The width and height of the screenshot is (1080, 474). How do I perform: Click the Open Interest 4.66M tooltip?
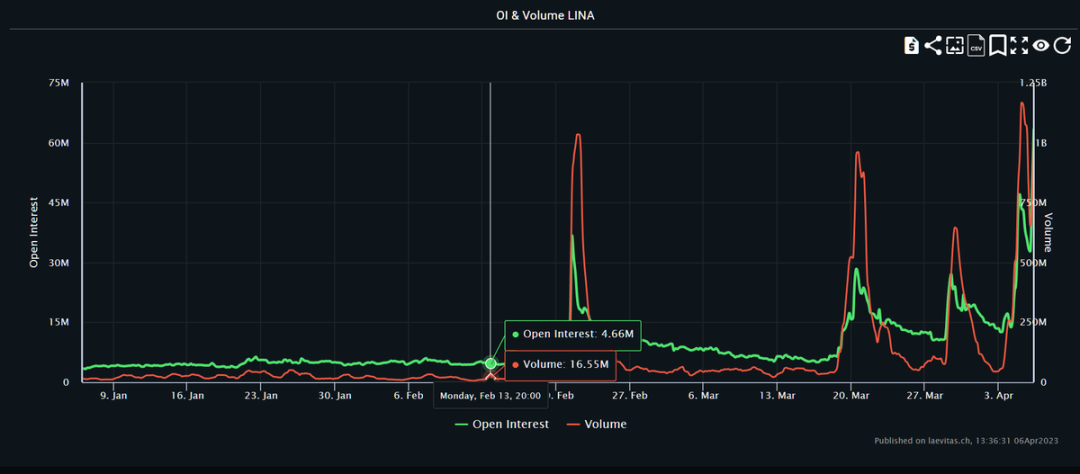tap(573, 334)
